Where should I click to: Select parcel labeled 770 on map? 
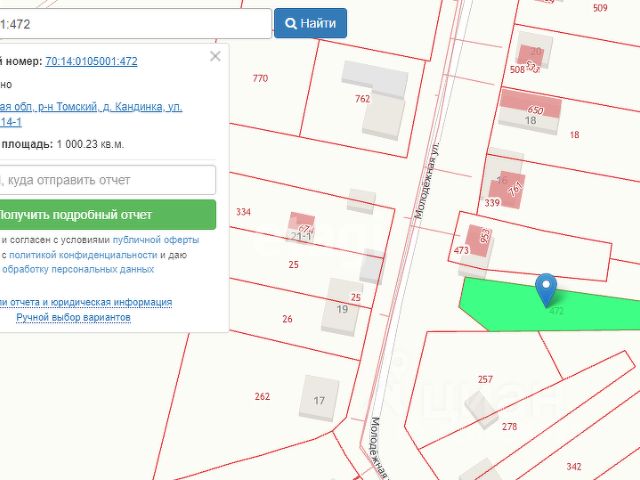pos(260,78)
